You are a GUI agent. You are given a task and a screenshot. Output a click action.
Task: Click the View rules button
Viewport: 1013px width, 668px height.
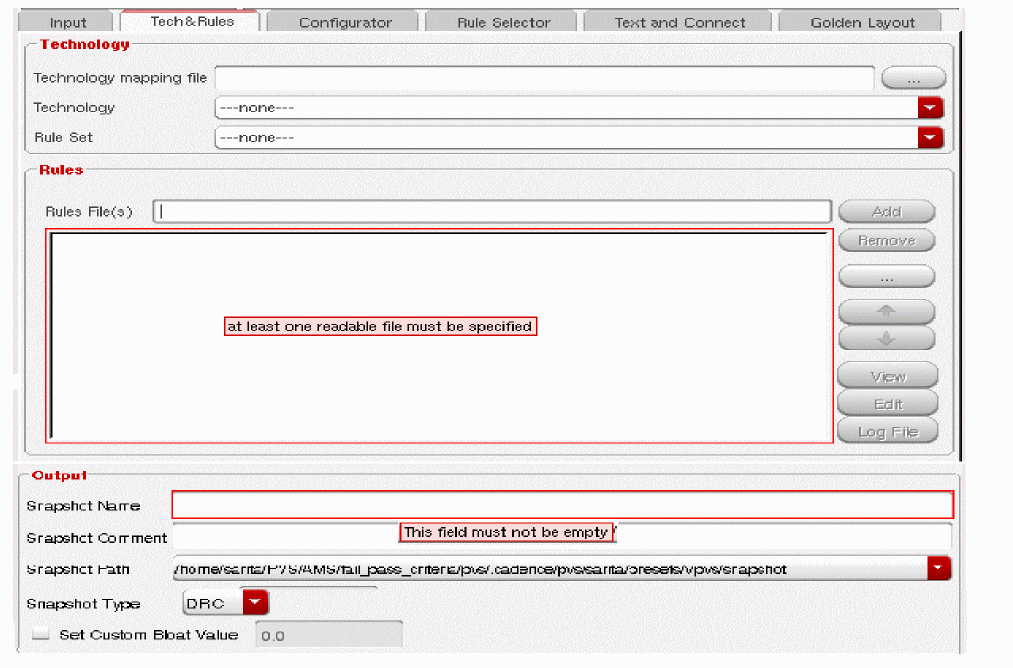(x=887, y=376)
